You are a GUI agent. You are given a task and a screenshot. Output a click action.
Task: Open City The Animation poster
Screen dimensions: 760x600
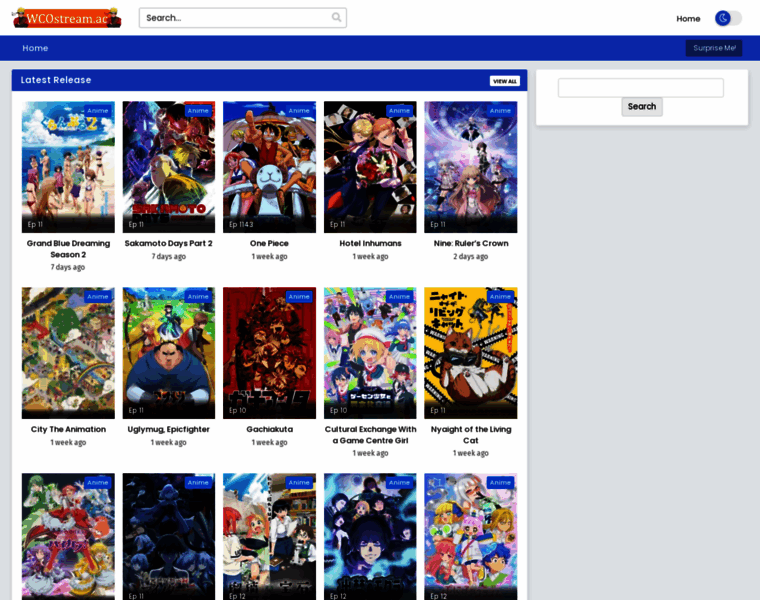click(x=68, y=352)
